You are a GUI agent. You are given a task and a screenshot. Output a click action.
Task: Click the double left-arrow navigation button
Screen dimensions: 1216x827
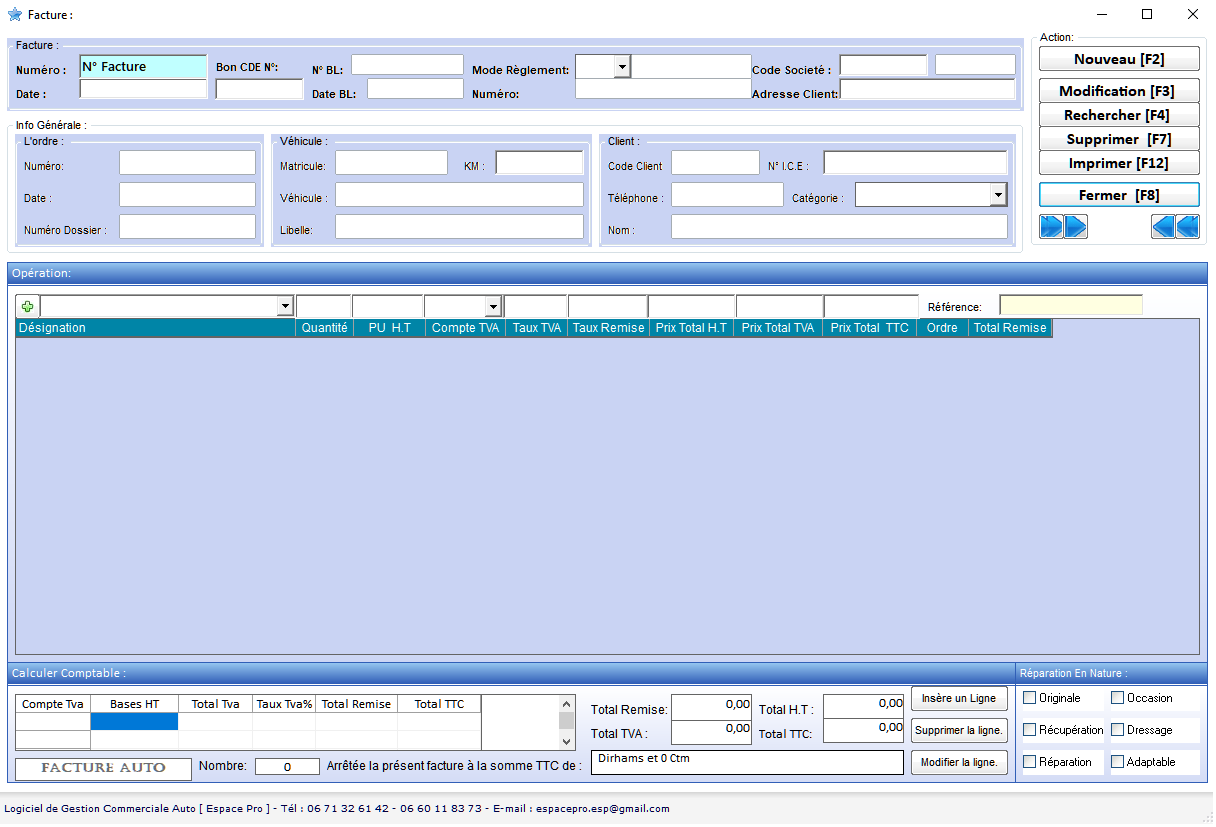pyautogui.click(x=1188, y=227)
